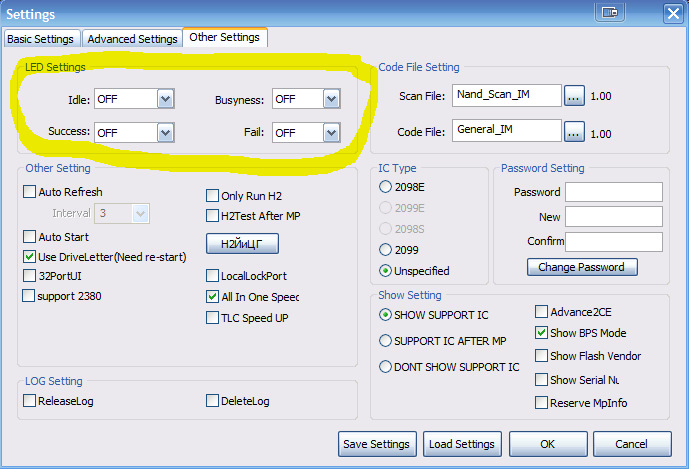The height and width of the screenshot is (469, 689).
Task: Enable the Show Flash Vendor checkbox
Action: (541, 356)
